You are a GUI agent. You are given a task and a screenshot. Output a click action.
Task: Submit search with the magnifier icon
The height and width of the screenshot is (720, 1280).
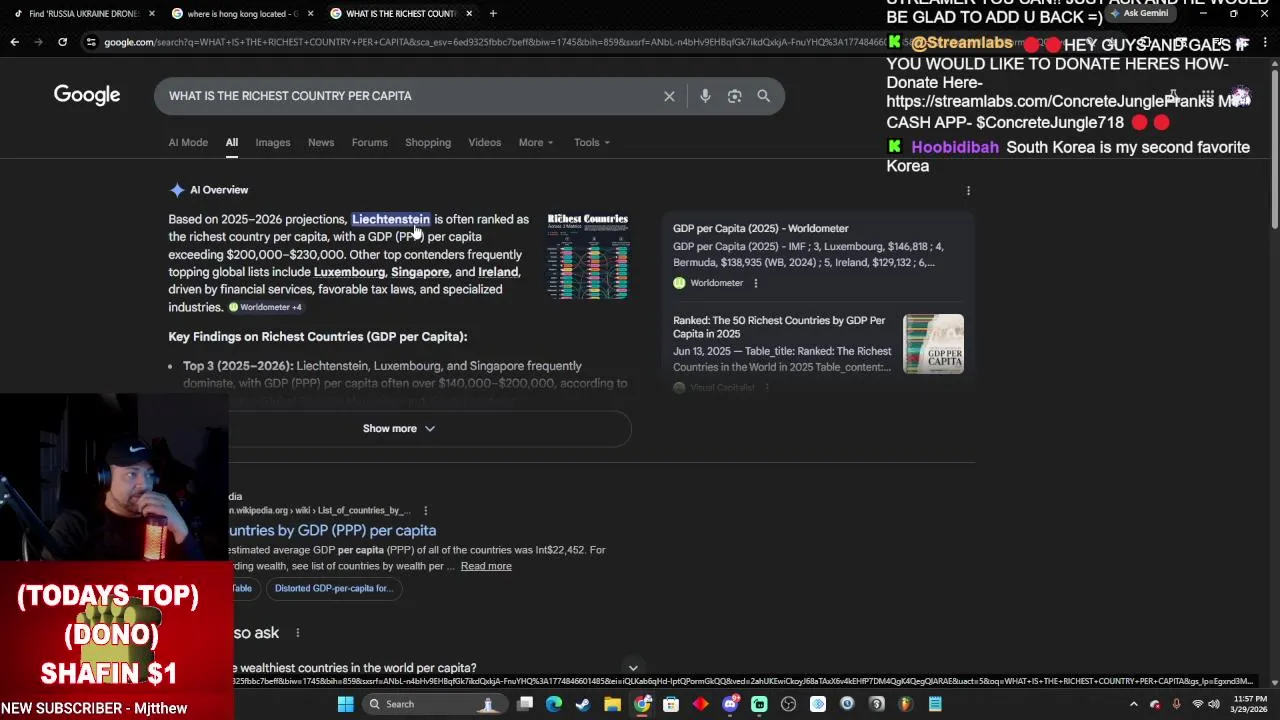[x=764, y=96]
